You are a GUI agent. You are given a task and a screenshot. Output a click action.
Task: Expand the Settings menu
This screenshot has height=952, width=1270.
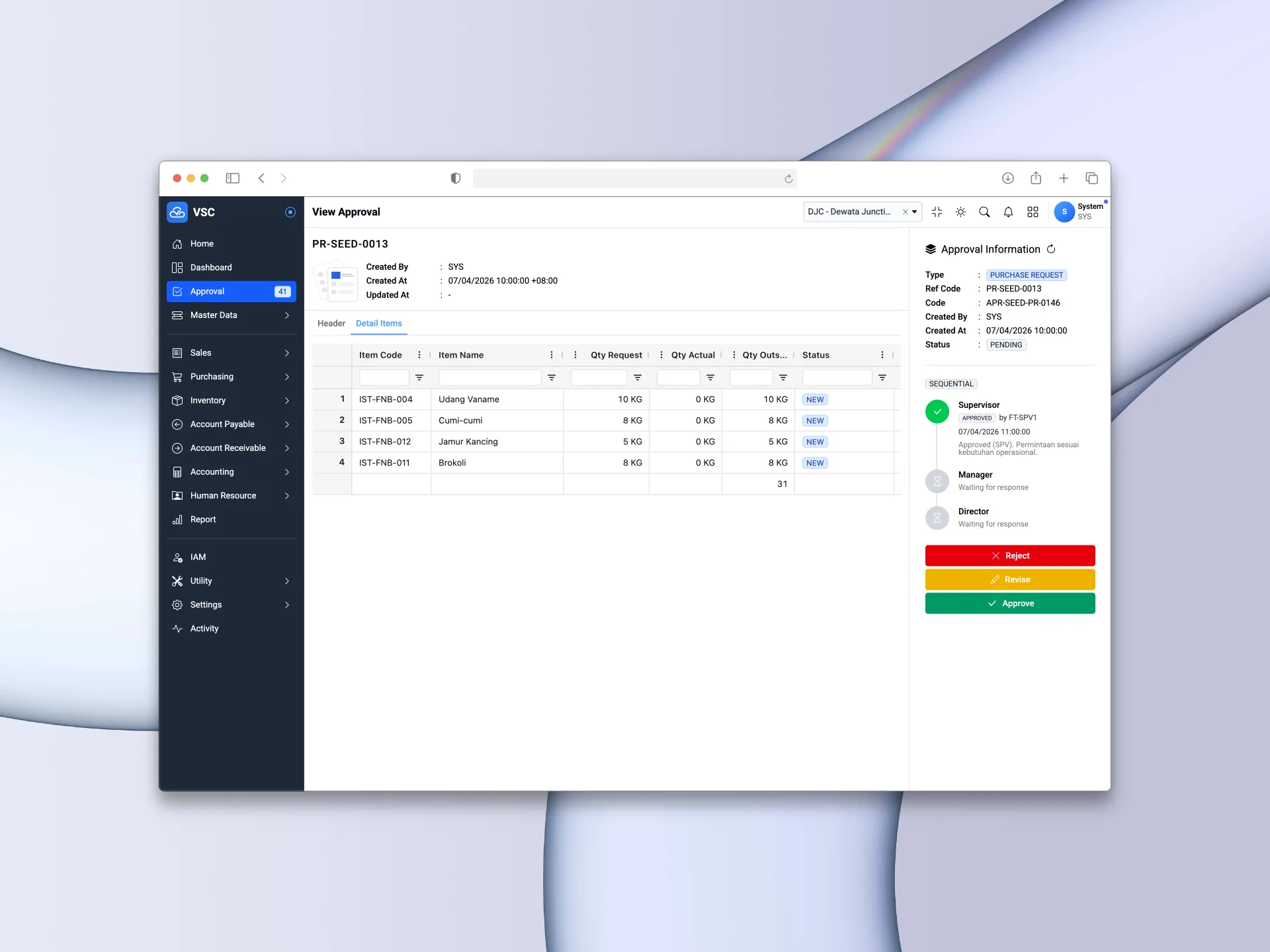pyautogui.click(x=231, y=605)
